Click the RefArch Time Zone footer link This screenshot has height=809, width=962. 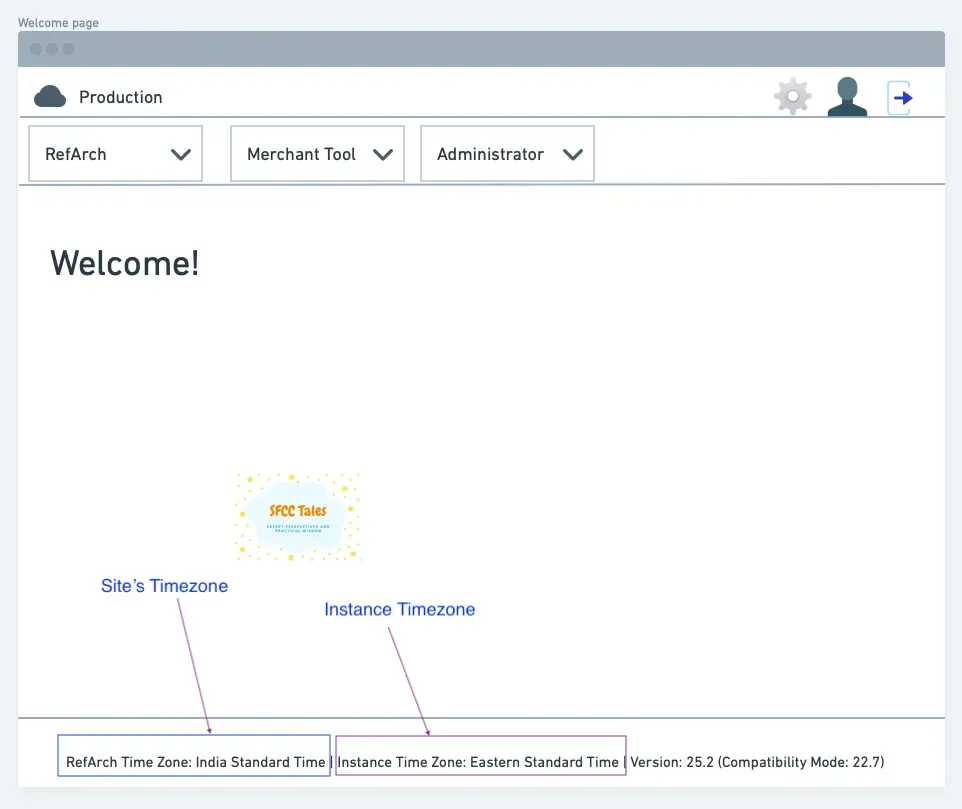click(193, 761)
